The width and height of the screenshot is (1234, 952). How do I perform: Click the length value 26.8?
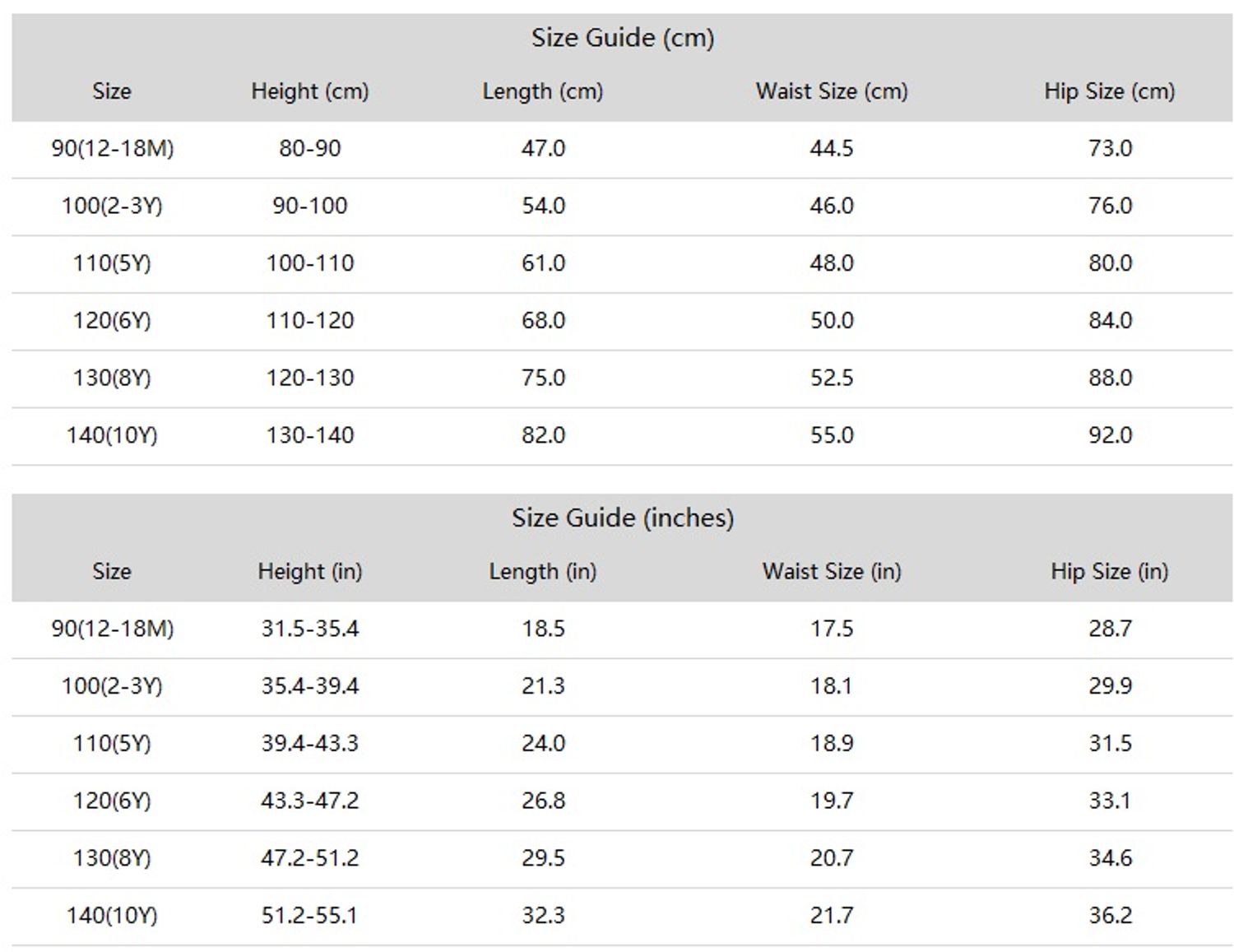(543, 801)
